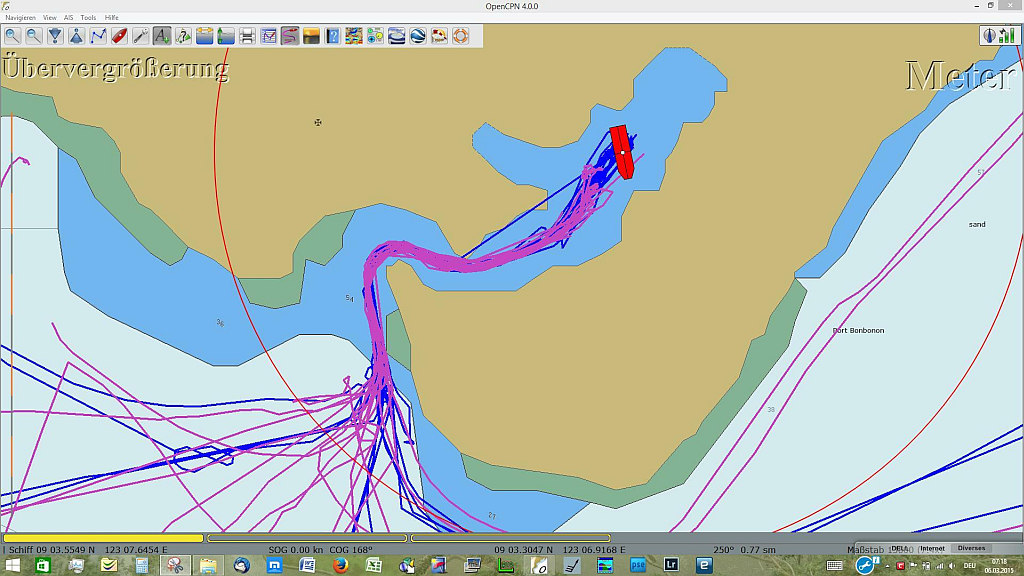
Task: Open the route creation tool
Action: tap(98, 36)
